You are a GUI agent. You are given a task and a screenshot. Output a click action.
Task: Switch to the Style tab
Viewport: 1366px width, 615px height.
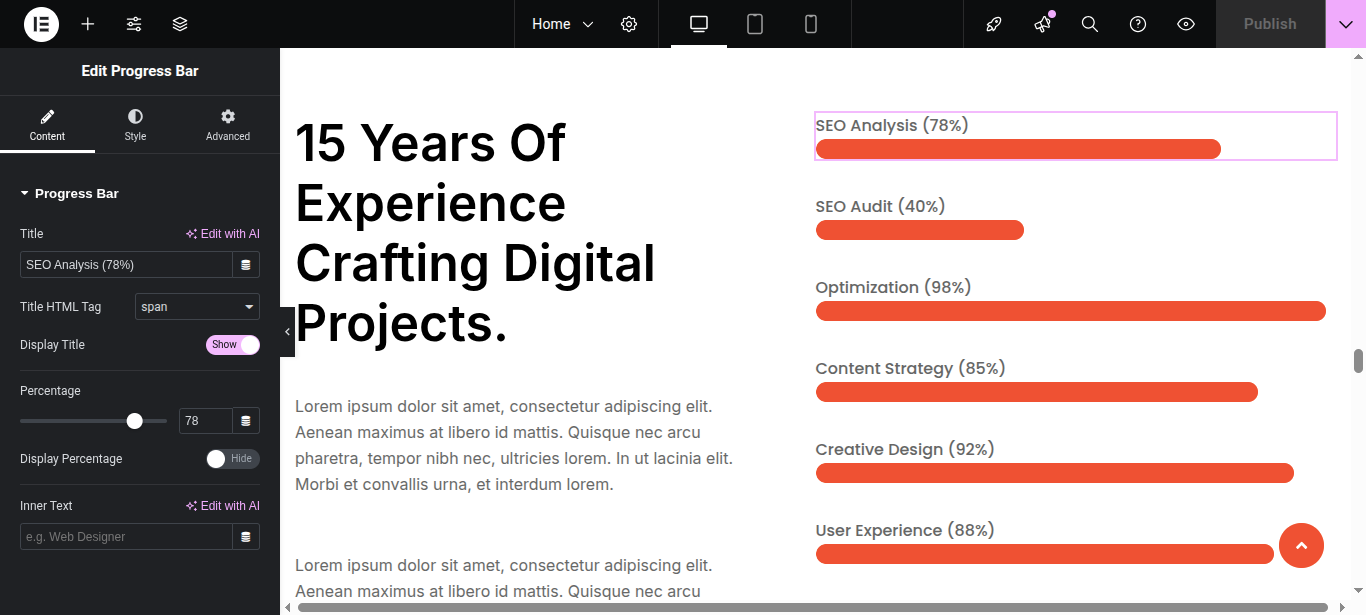tap(135, 125)
